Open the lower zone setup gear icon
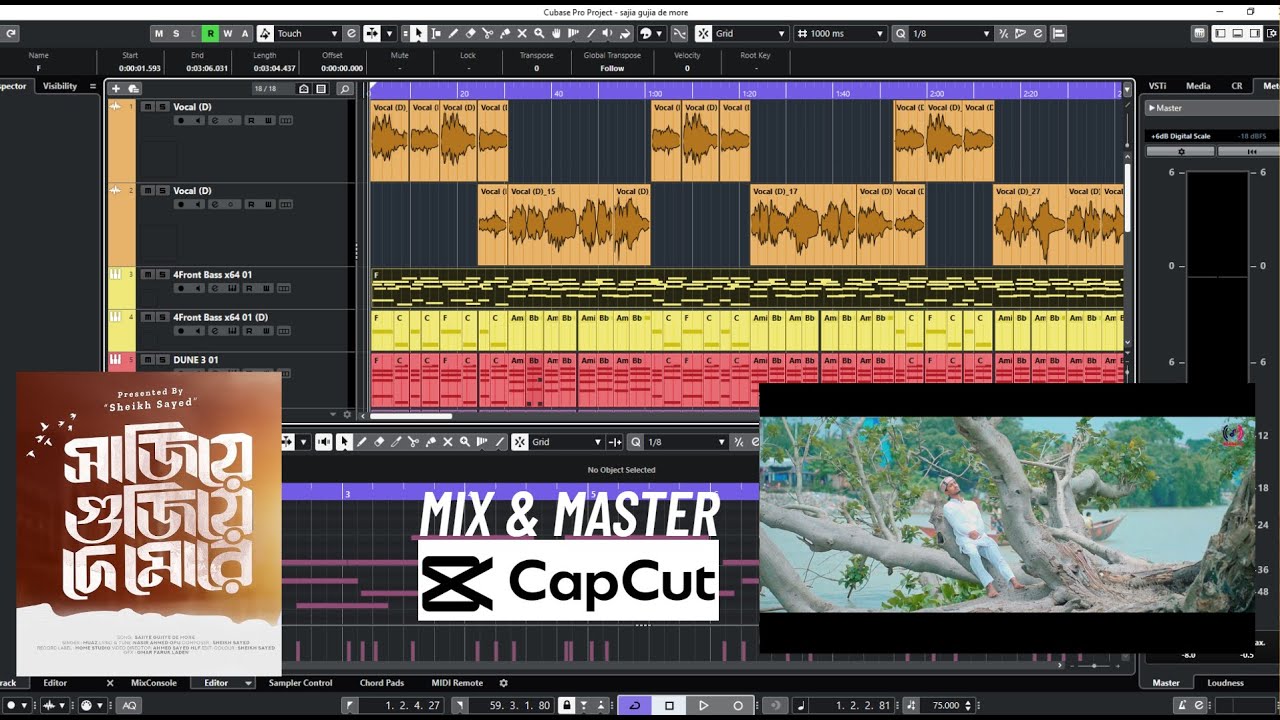 point(503,683)
